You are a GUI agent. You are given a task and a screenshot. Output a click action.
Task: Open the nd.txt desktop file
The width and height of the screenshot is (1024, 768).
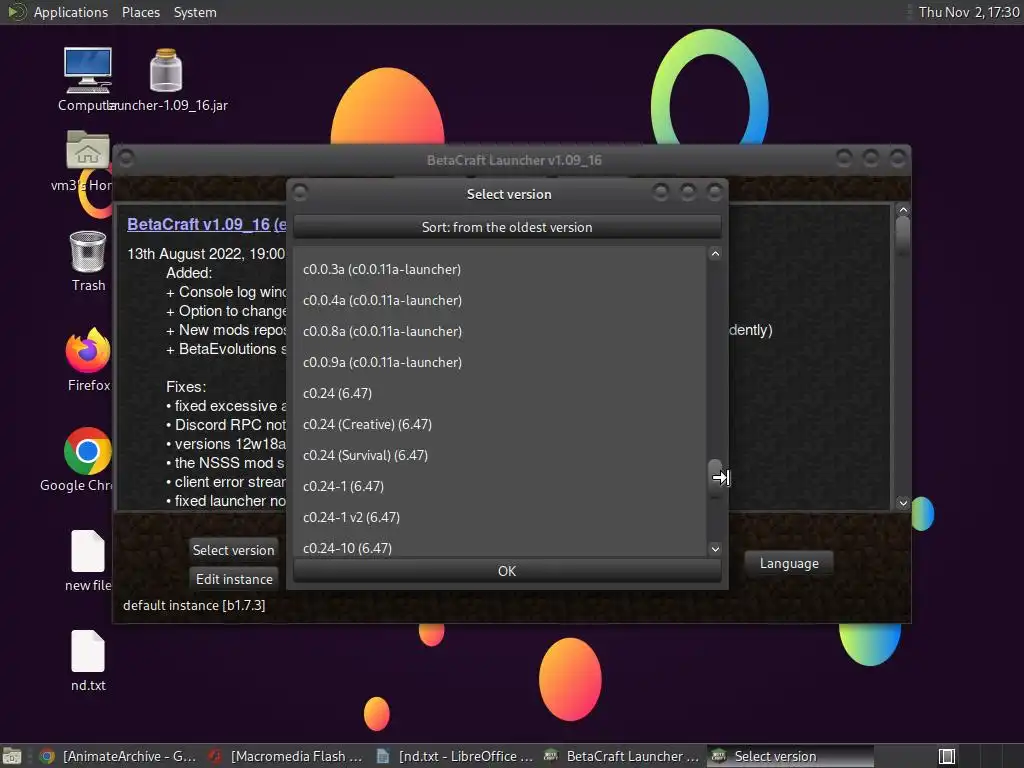coord(88,651)
